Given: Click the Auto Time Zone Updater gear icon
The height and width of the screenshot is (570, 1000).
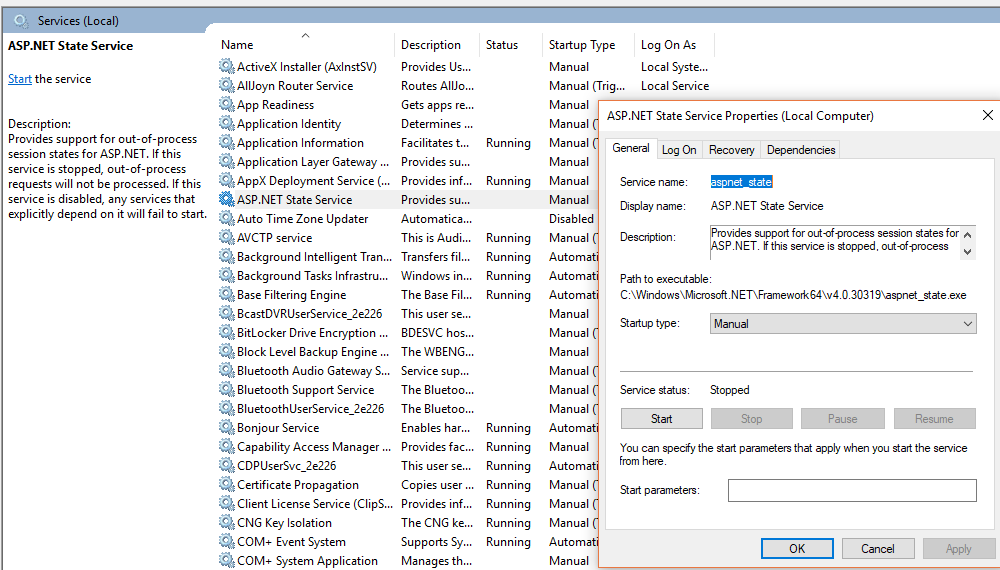Looking at the screenshot, I should coord(226,218).
